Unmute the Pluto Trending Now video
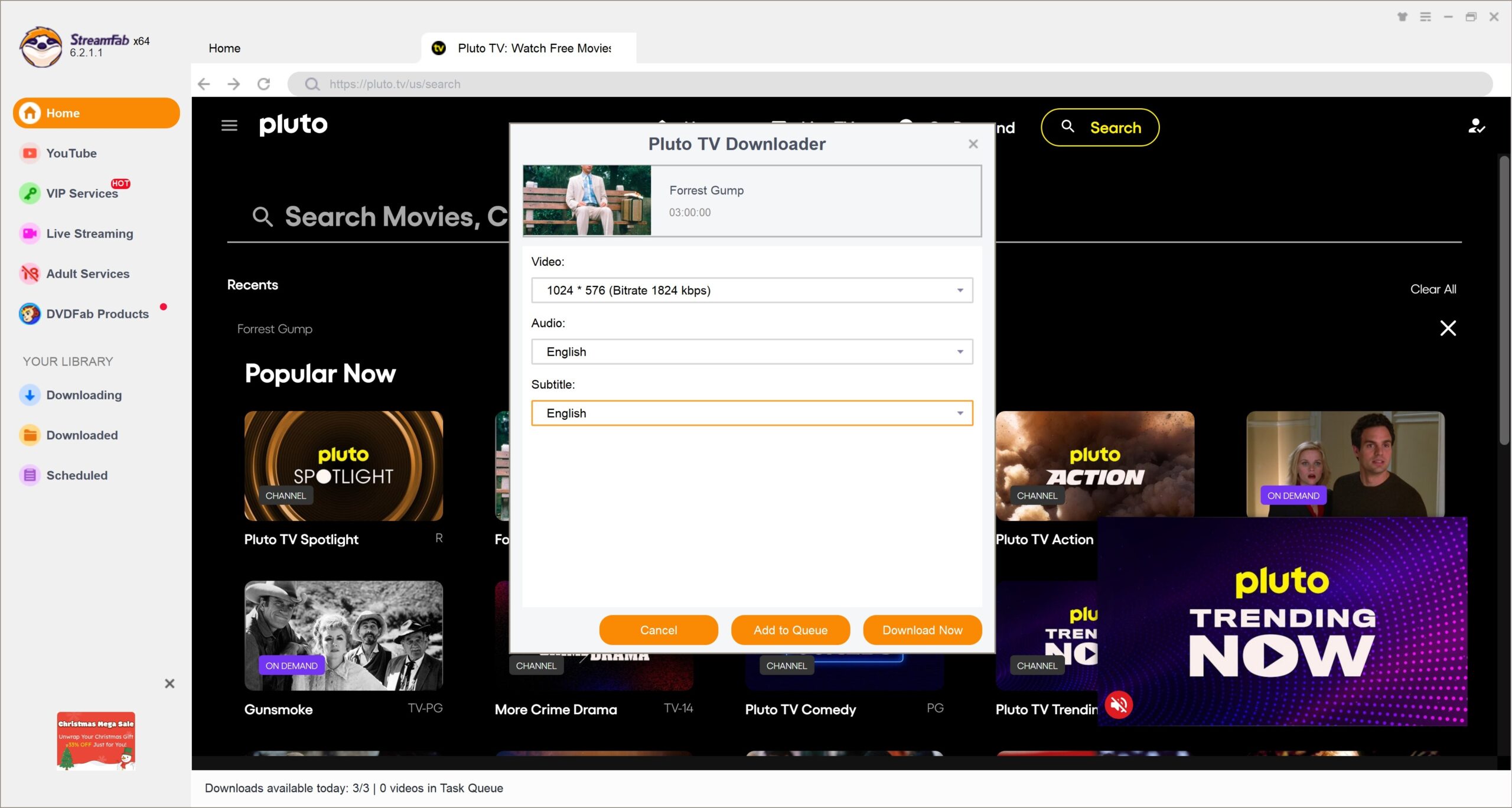Viewport: 1512px width, 808px height. tap(1118, 703)
